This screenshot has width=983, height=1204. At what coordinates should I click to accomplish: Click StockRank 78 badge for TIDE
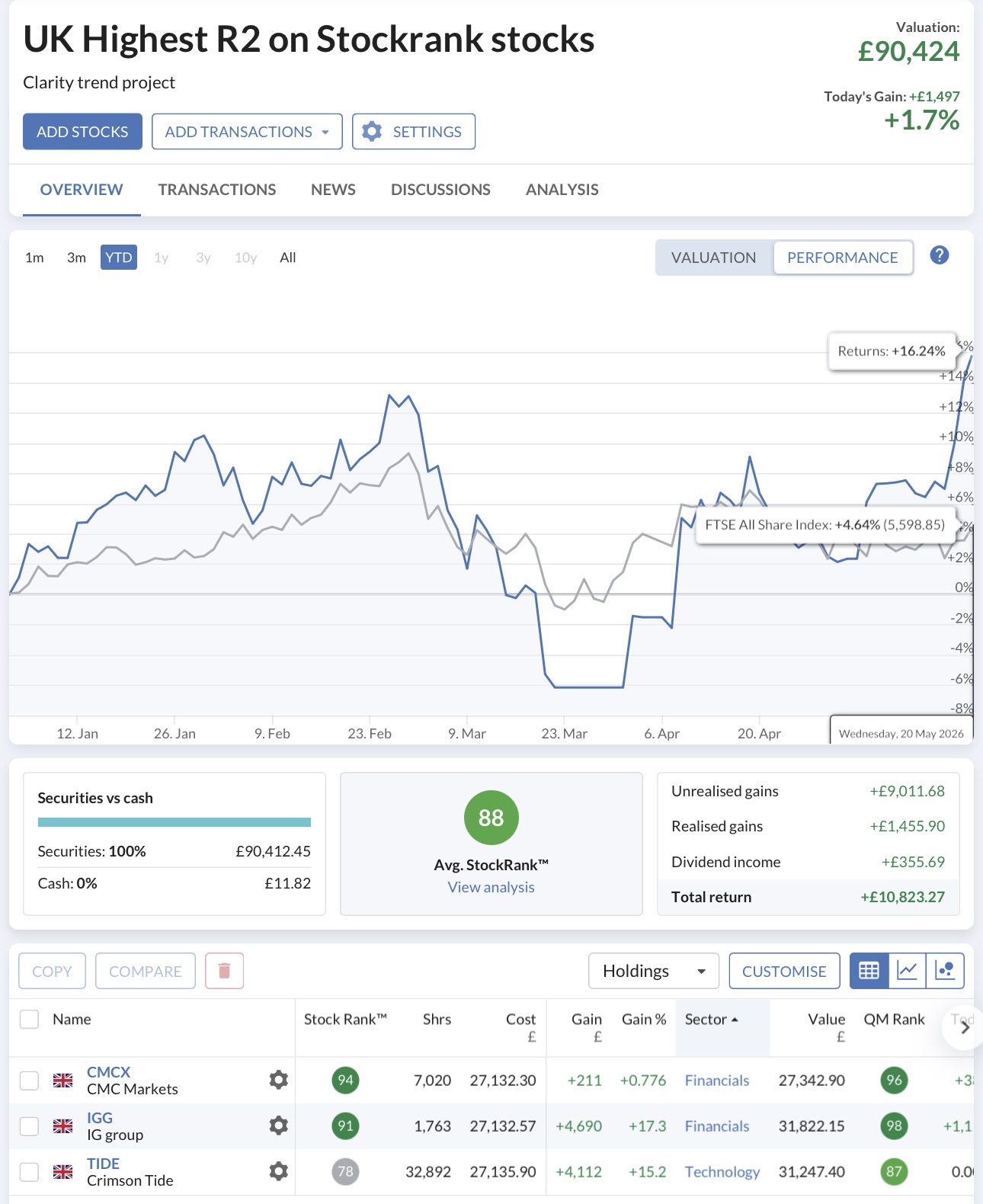pos(346,1171)
